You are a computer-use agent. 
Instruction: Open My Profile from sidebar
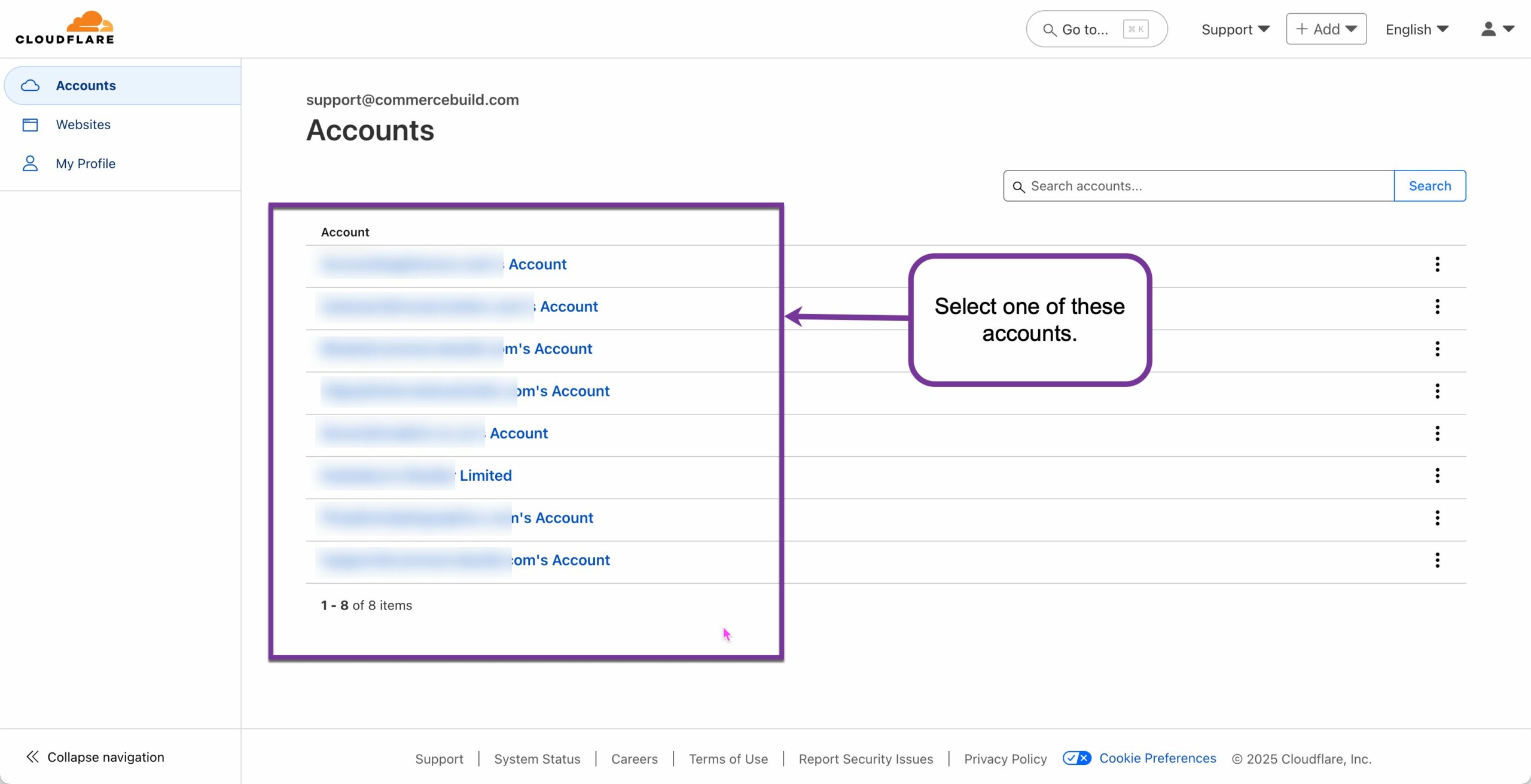click(86, 163)
